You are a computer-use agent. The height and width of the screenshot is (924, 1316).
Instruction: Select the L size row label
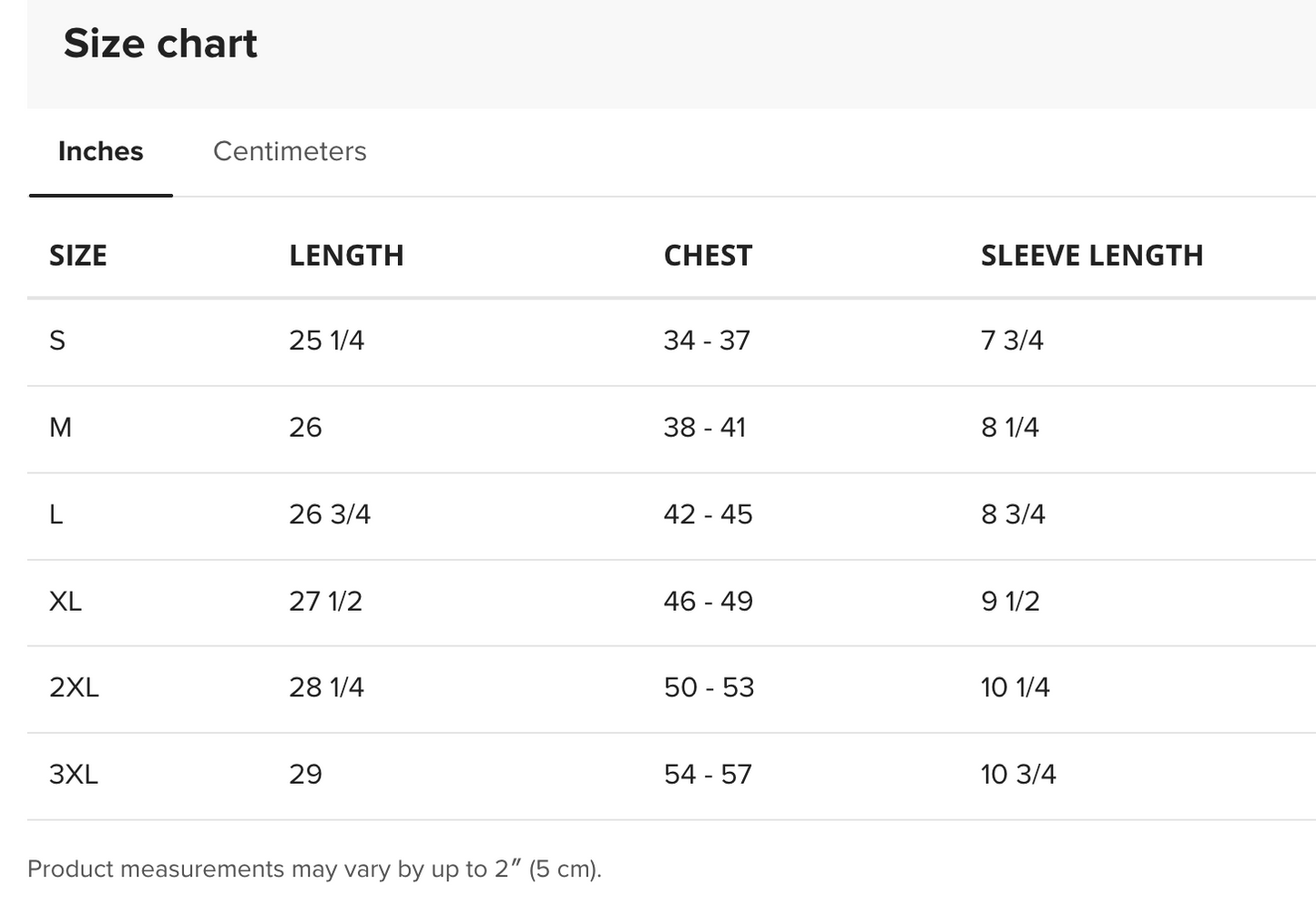(x=56, y=514)
